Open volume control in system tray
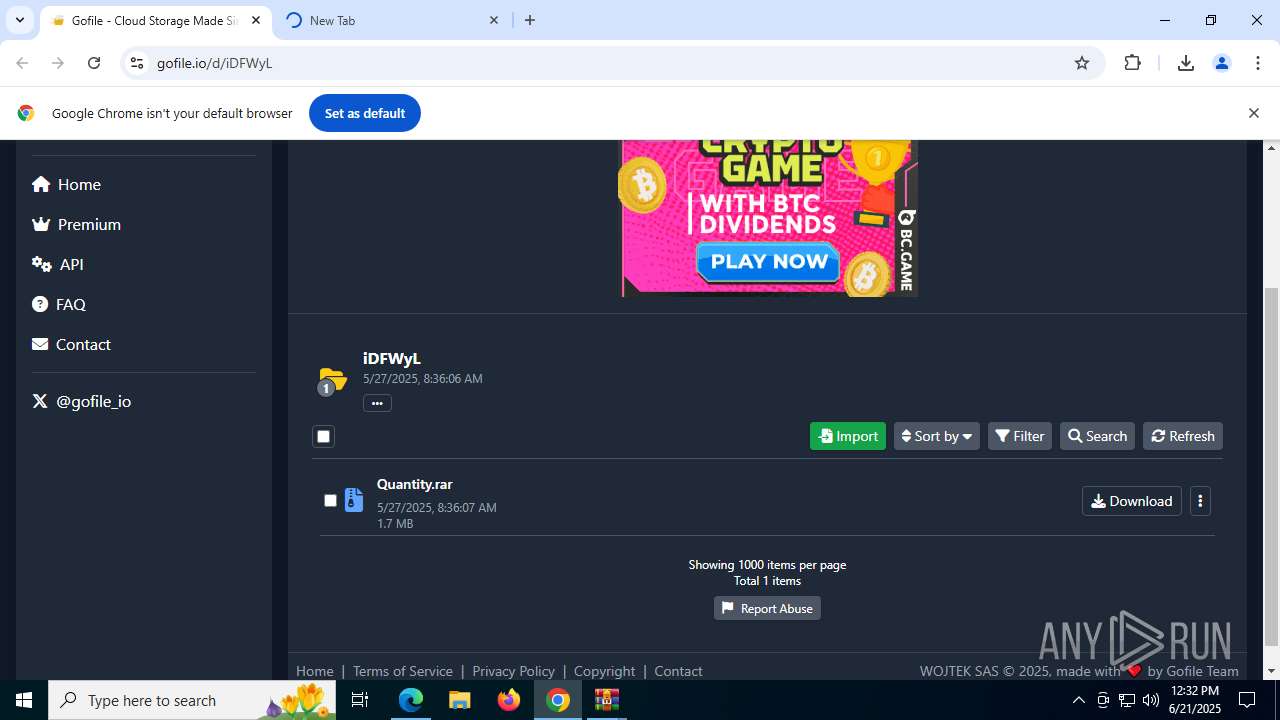This screenshot has width=1280, height=720. 1151,700
